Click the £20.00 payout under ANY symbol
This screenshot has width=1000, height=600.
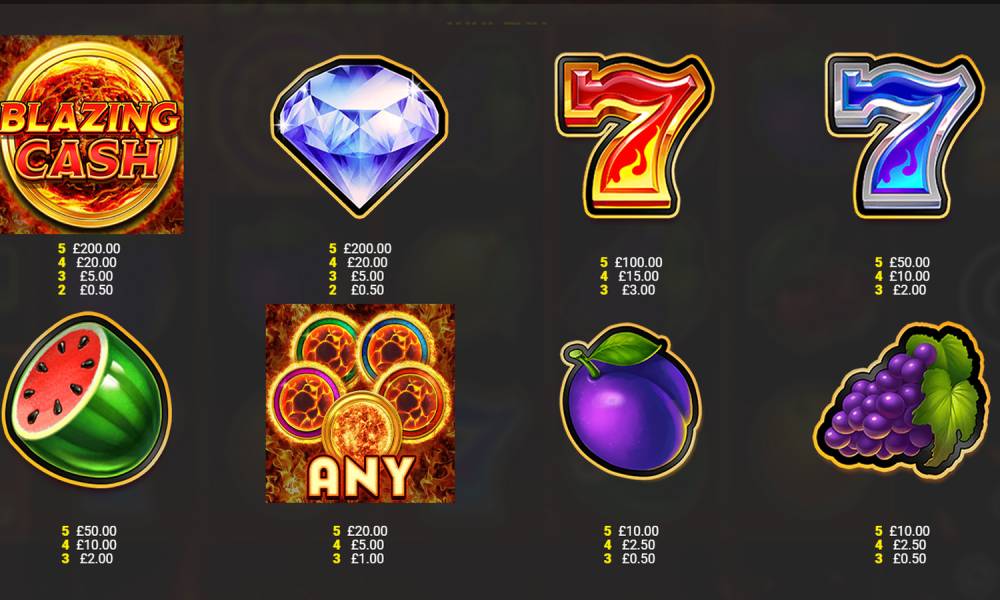pyautogui.click(x=367, y=531)
